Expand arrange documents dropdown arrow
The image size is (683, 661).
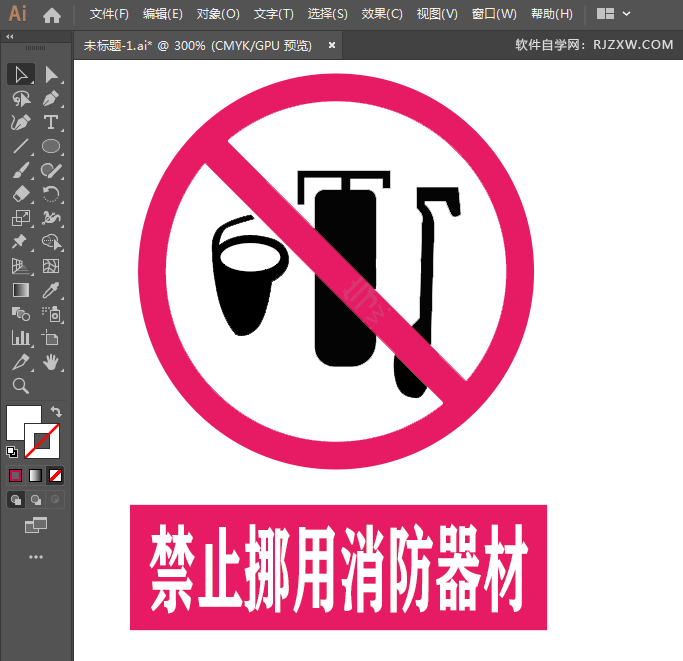coord(626,14)
